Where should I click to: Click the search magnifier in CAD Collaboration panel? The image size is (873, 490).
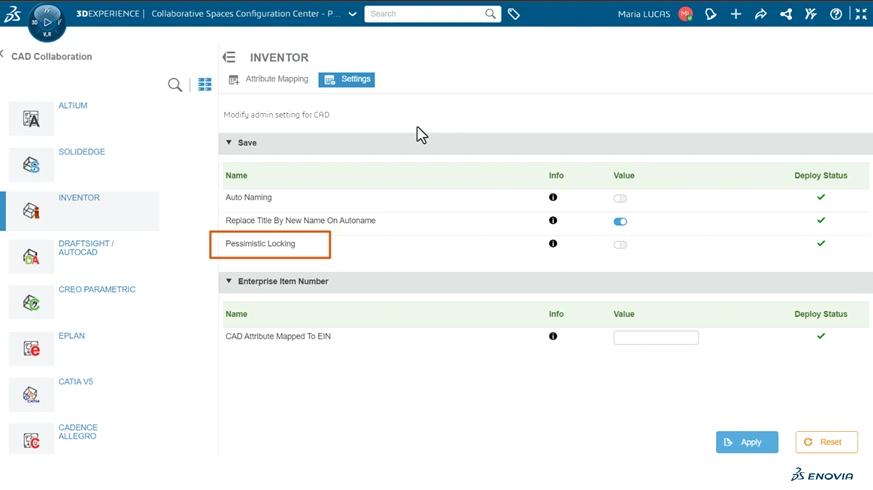175,85
